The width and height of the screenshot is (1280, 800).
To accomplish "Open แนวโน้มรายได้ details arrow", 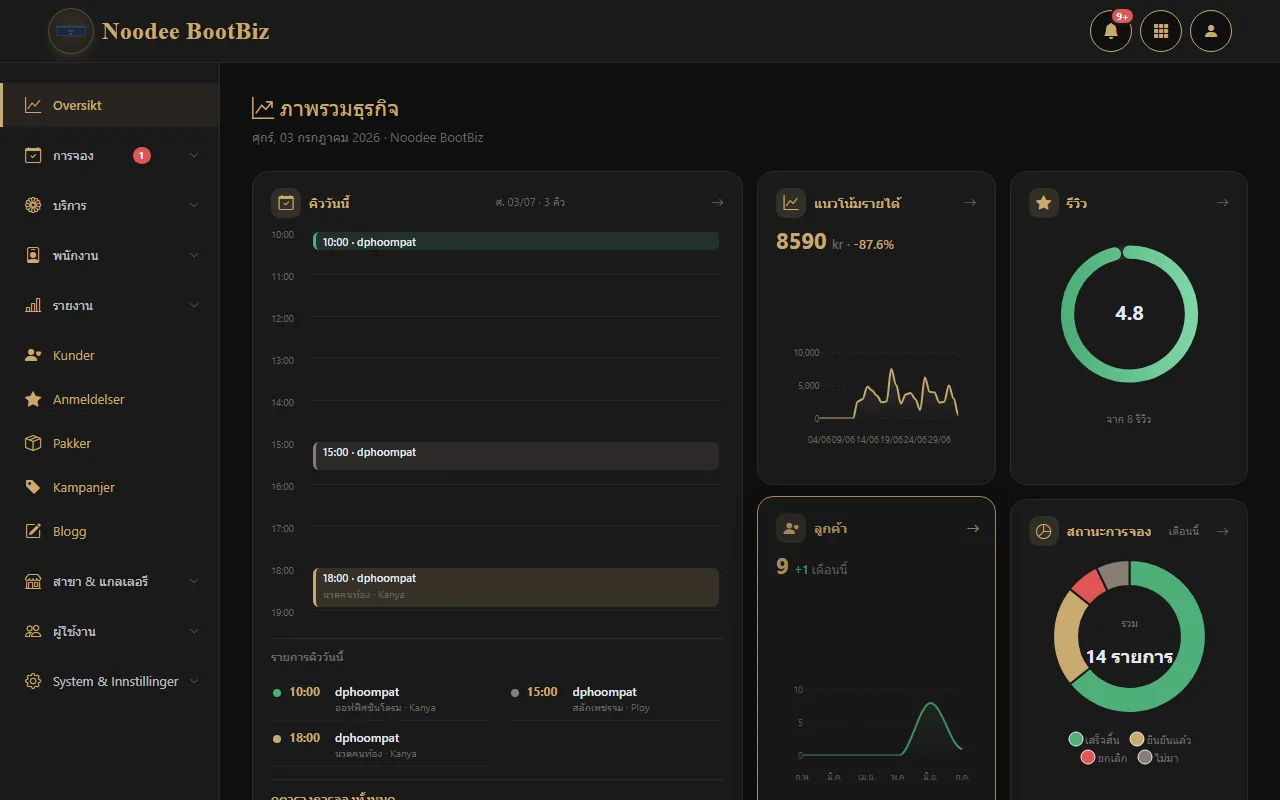I will pos(969,203).
